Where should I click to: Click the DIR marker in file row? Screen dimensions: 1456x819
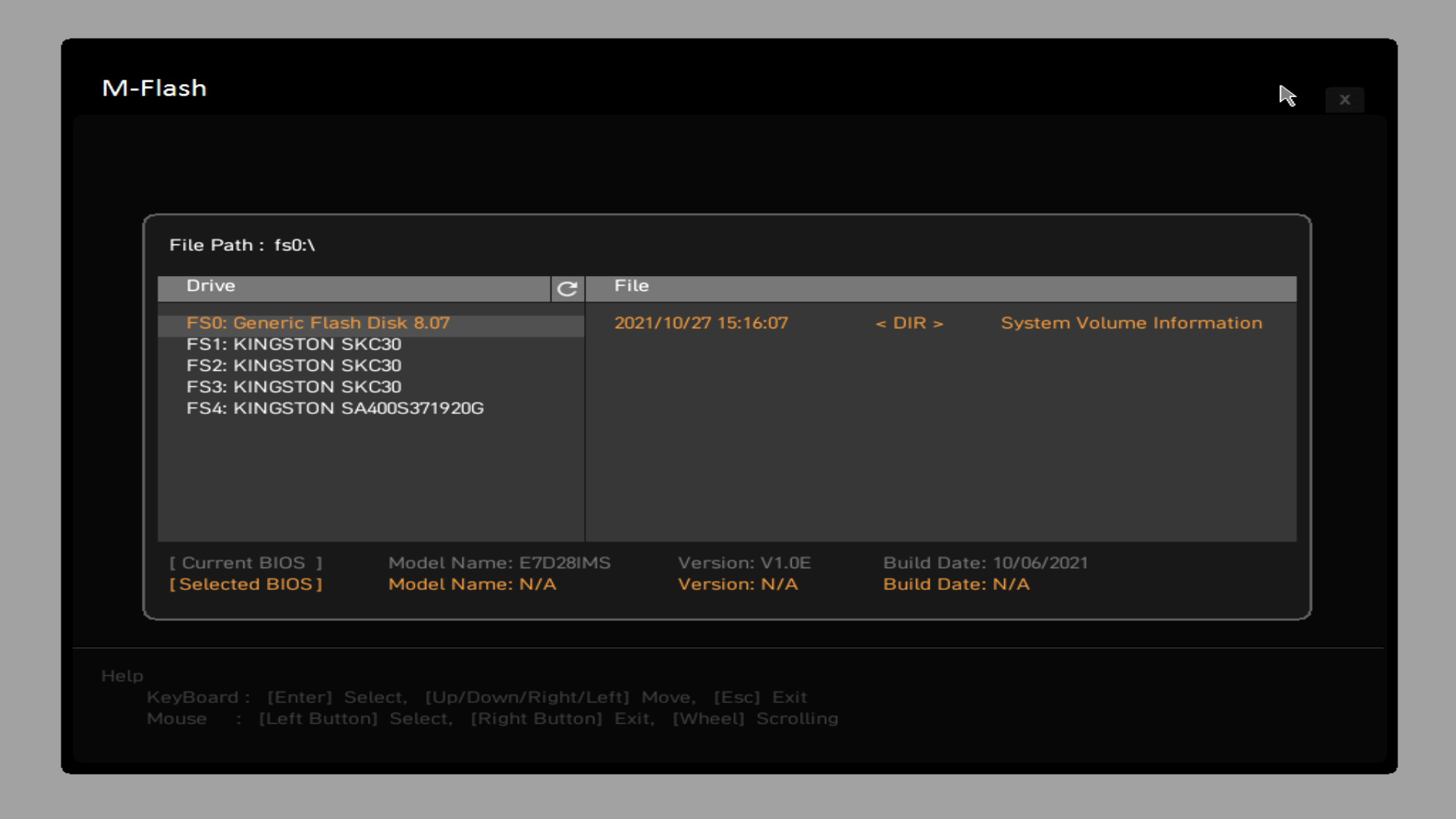908,323
